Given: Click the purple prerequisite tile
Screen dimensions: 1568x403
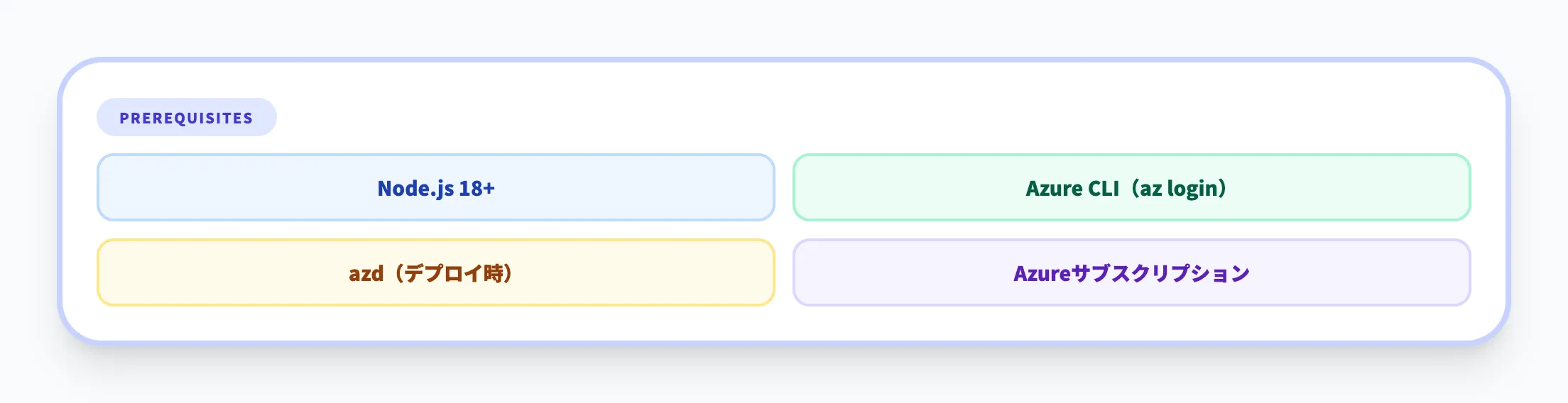Looking at the screenshot, I should click(x=1131, y=273).
